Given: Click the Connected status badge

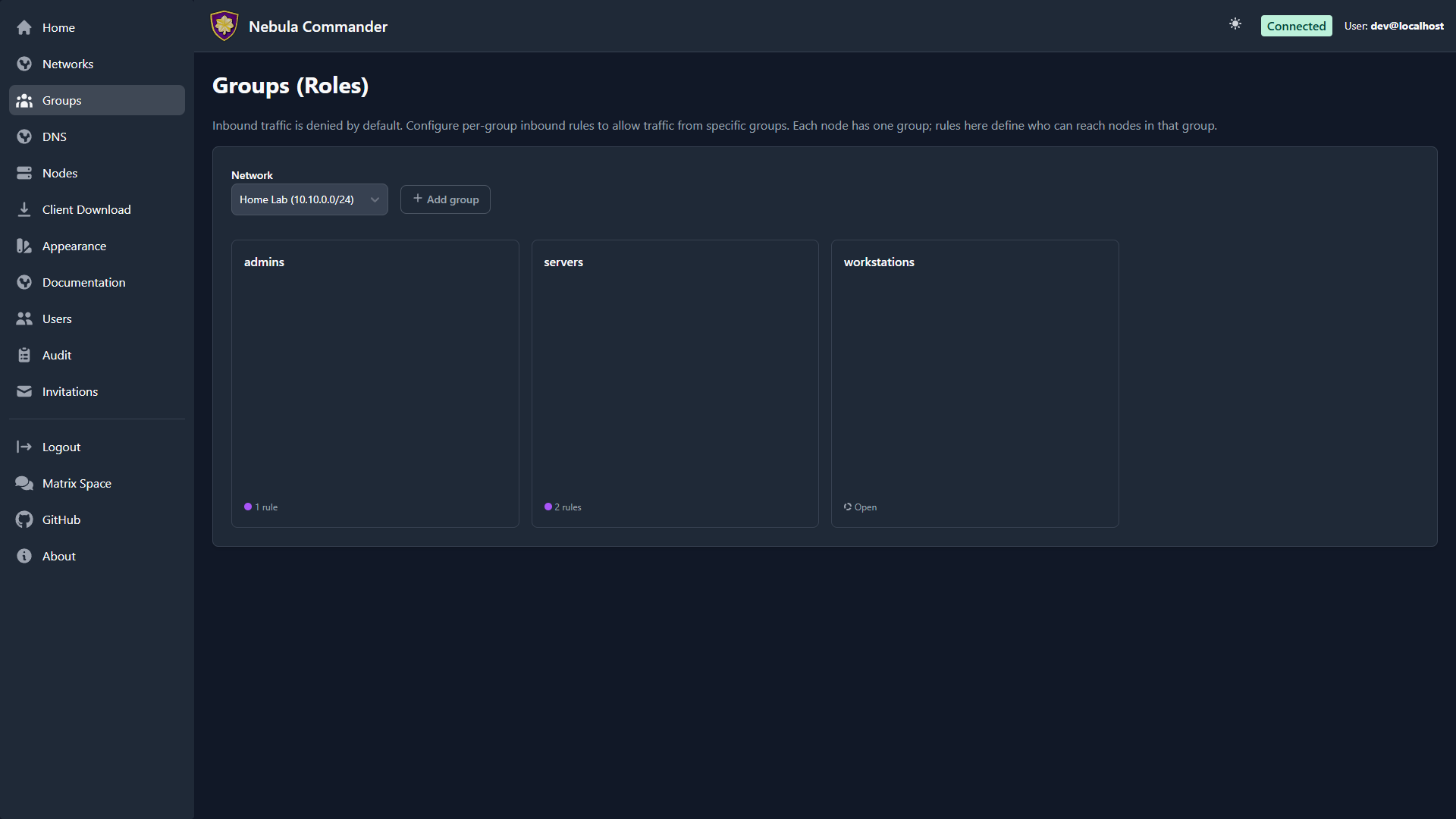Looking at the screenshot, I should [x=1296, y=26].
